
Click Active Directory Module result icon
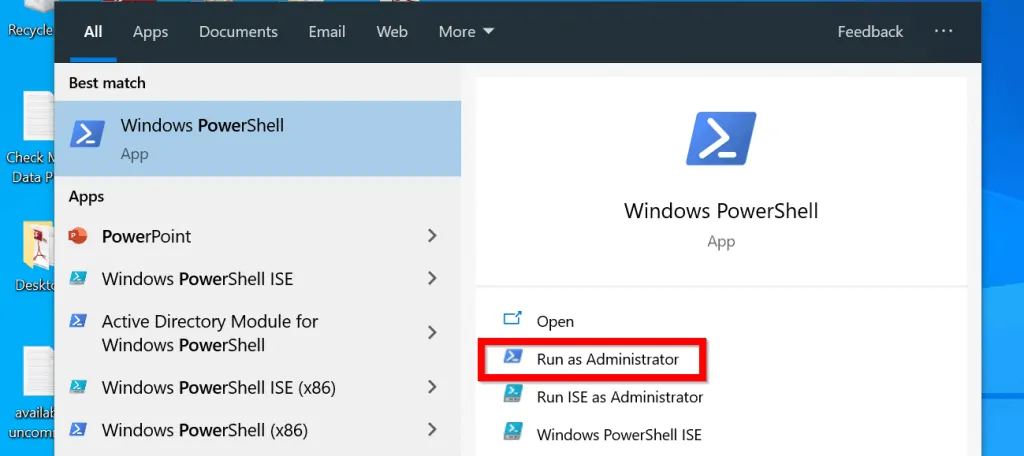78,321
